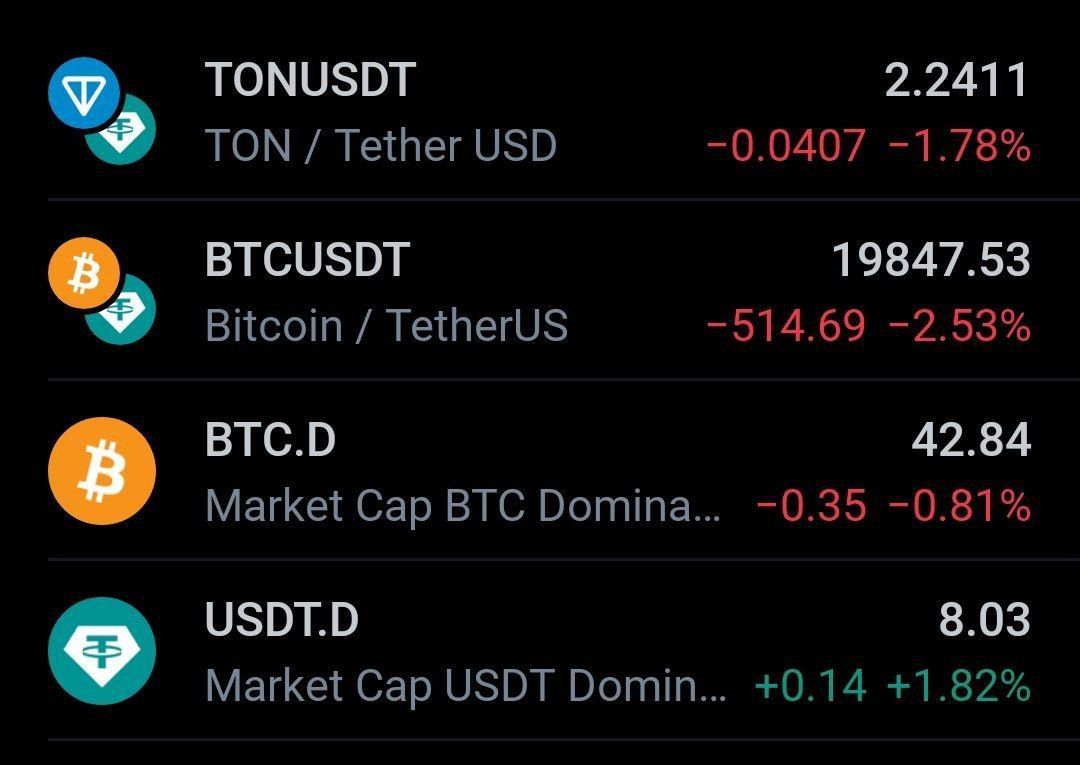Tap the red −2.53% change

(x=960, y=326)
